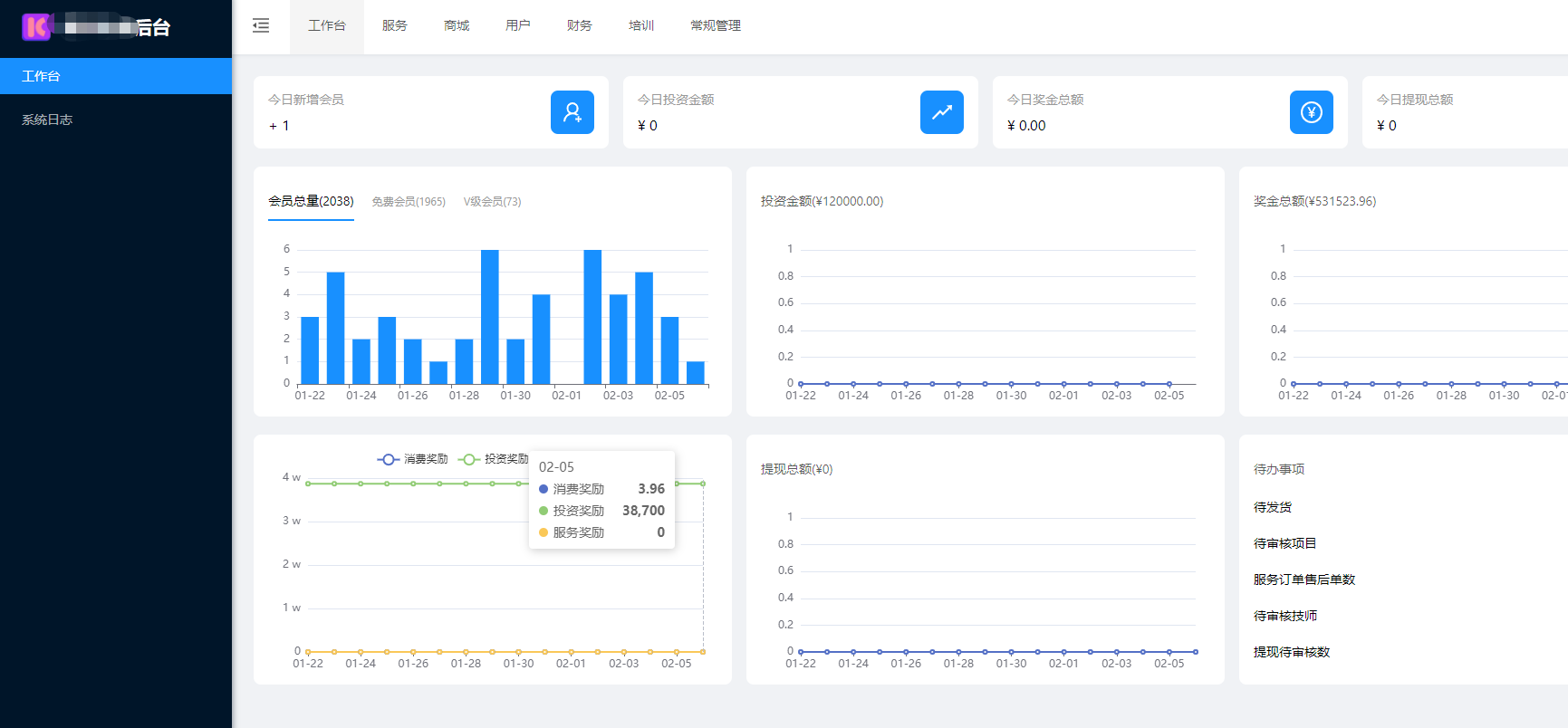Open the 商城 top menu
Image resolution: width=1568 pixels, height=728 pixels.
click(457, 26)
